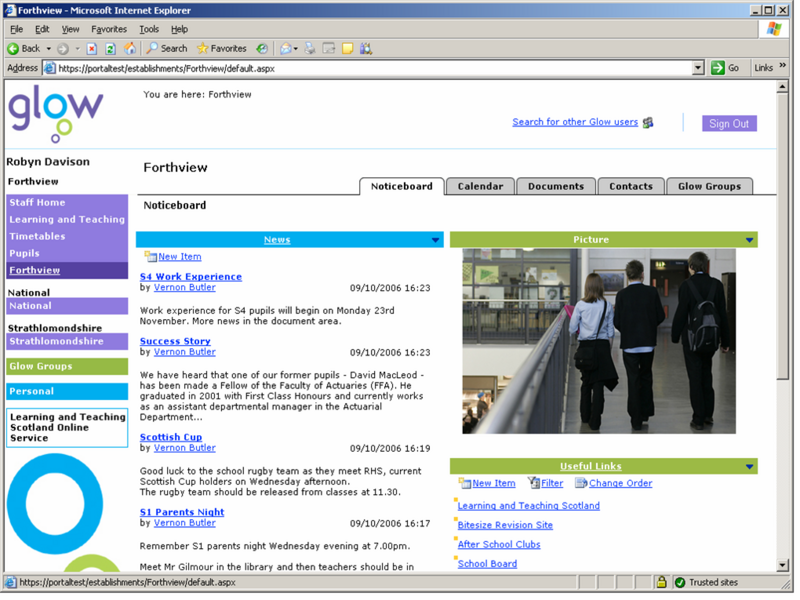Image resolution: width=800 pixels, height=600 pixels.
Task: Click the glow logo
Action: [55, 114]
